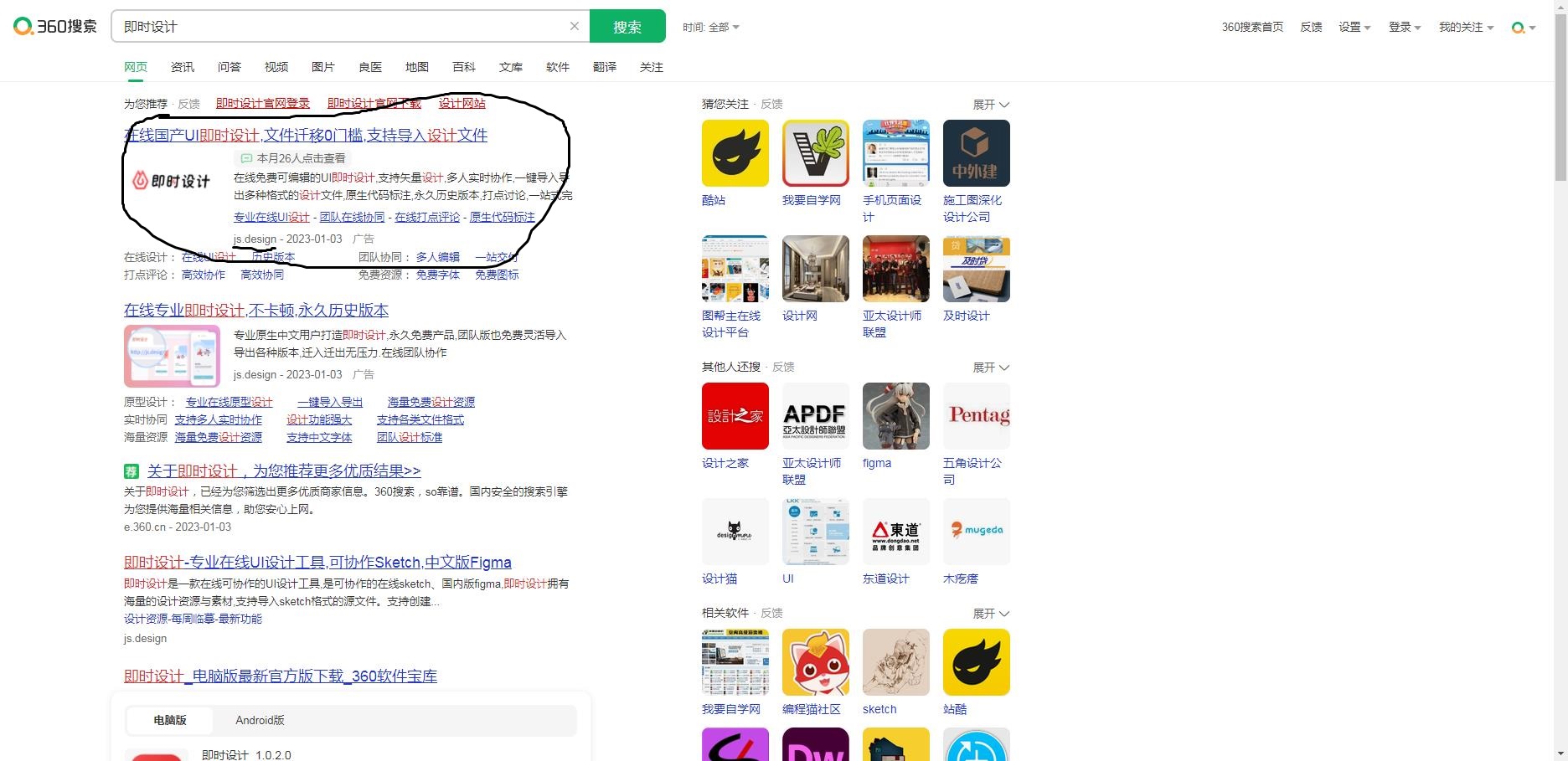Click the 一键导入导出 sublink
This screenshot has height=761, width=1568.
click(330, 402)
